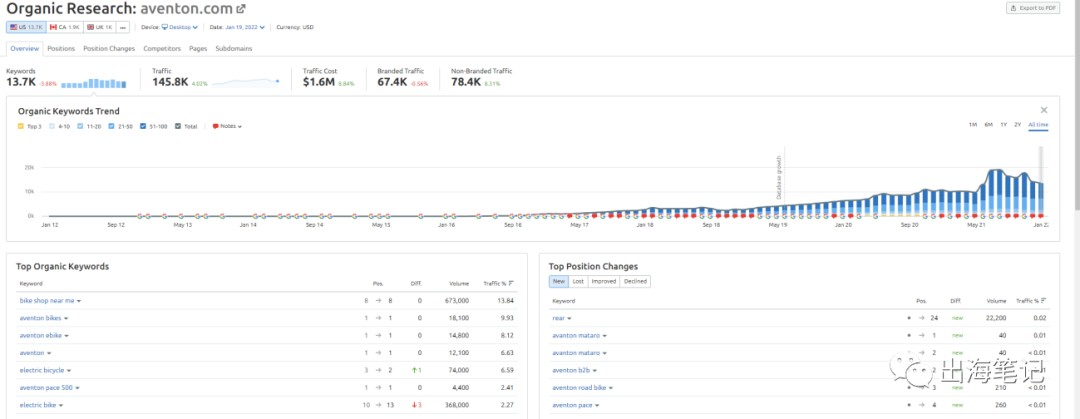
Task: Switch to the Canada flag database
Action: pos(64,27)
